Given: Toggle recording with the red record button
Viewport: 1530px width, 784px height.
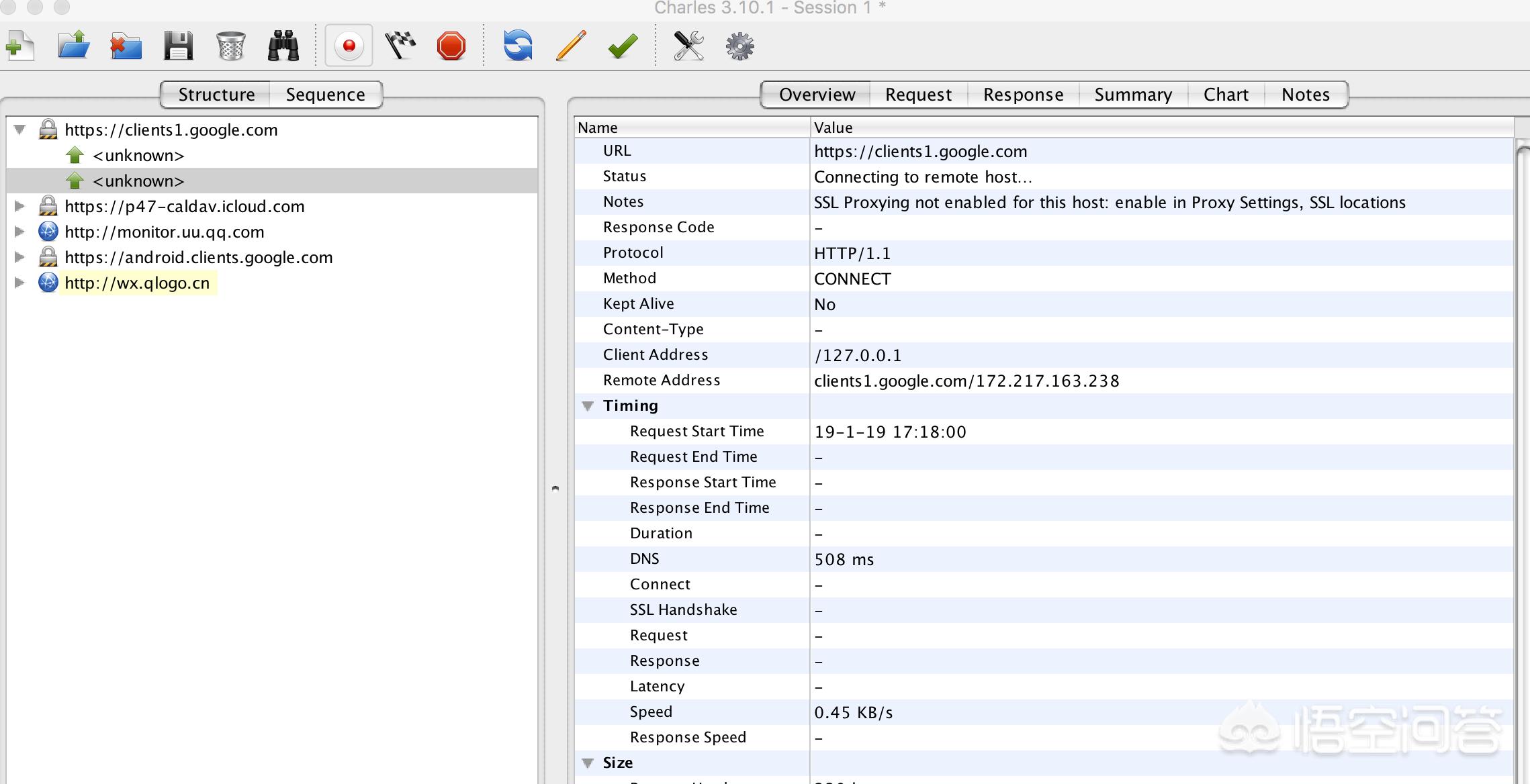Looking at the screenshot, I should [349, 46].
